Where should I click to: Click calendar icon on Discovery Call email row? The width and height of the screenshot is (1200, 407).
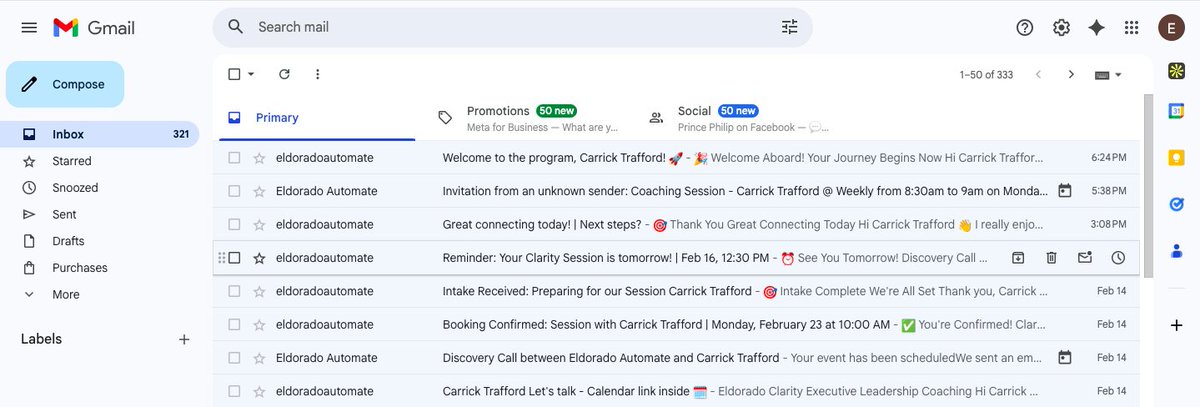click(x=1065, y=358)
